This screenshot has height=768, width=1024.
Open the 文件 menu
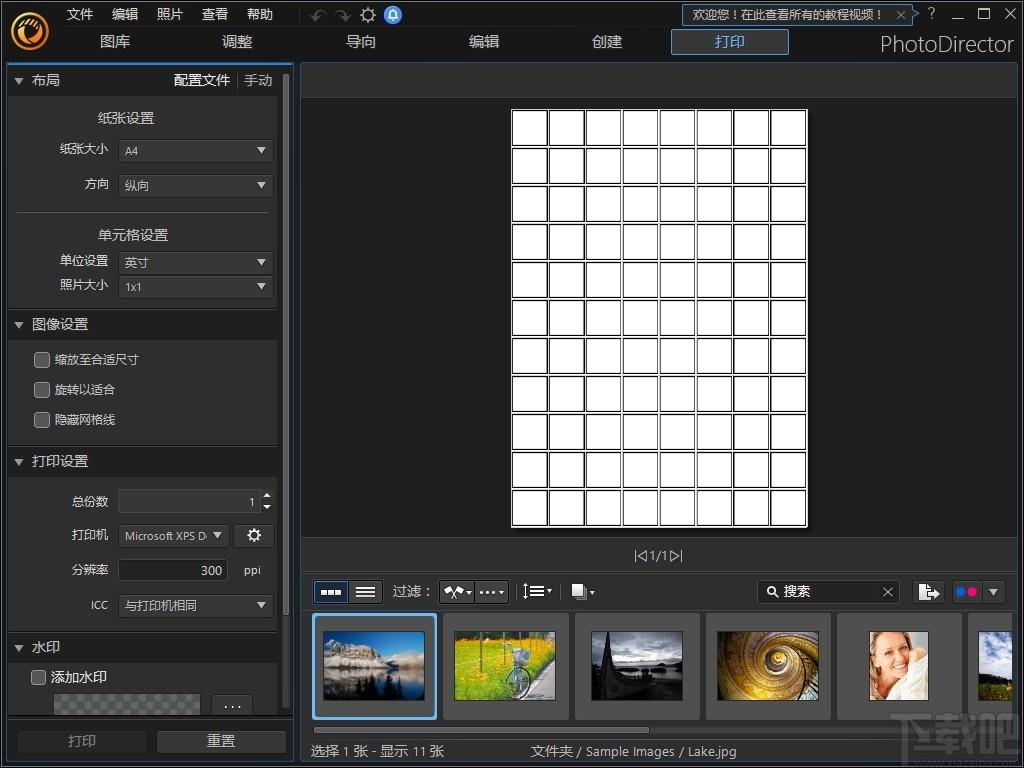[80, 14]
